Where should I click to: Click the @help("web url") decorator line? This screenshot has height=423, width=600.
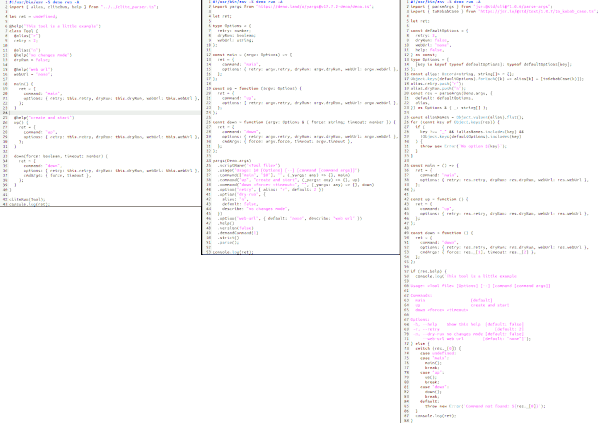[x=33, y=70]
